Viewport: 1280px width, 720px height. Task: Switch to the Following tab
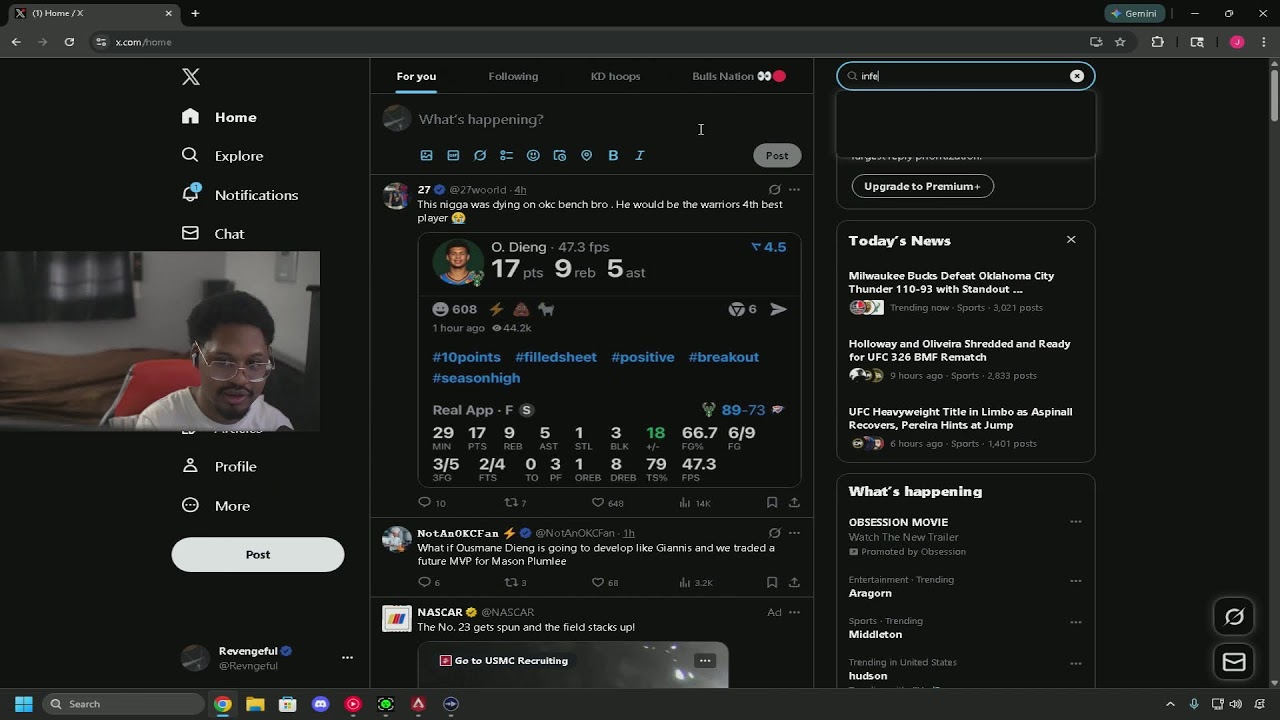tap(513, 76)
